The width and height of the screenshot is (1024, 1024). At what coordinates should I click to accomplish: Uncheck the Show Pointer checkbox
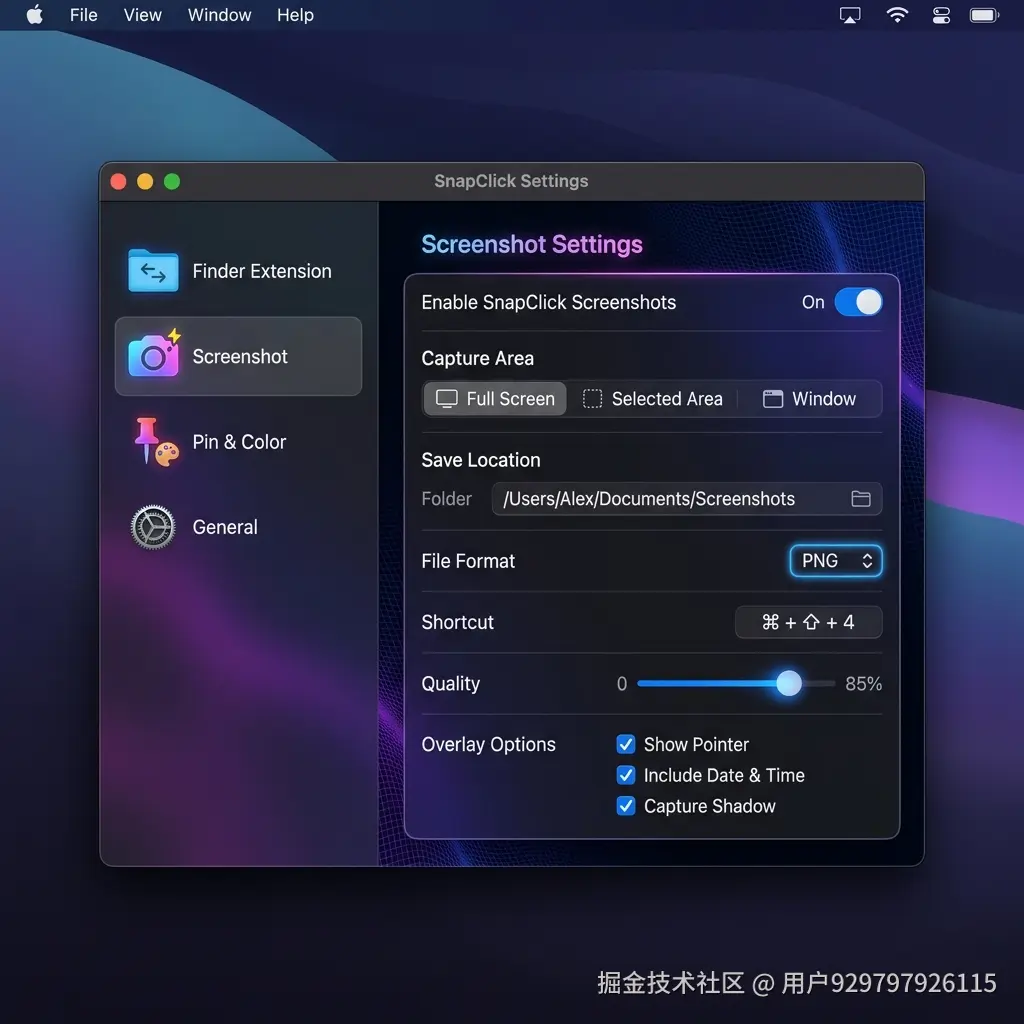(626, 744)
